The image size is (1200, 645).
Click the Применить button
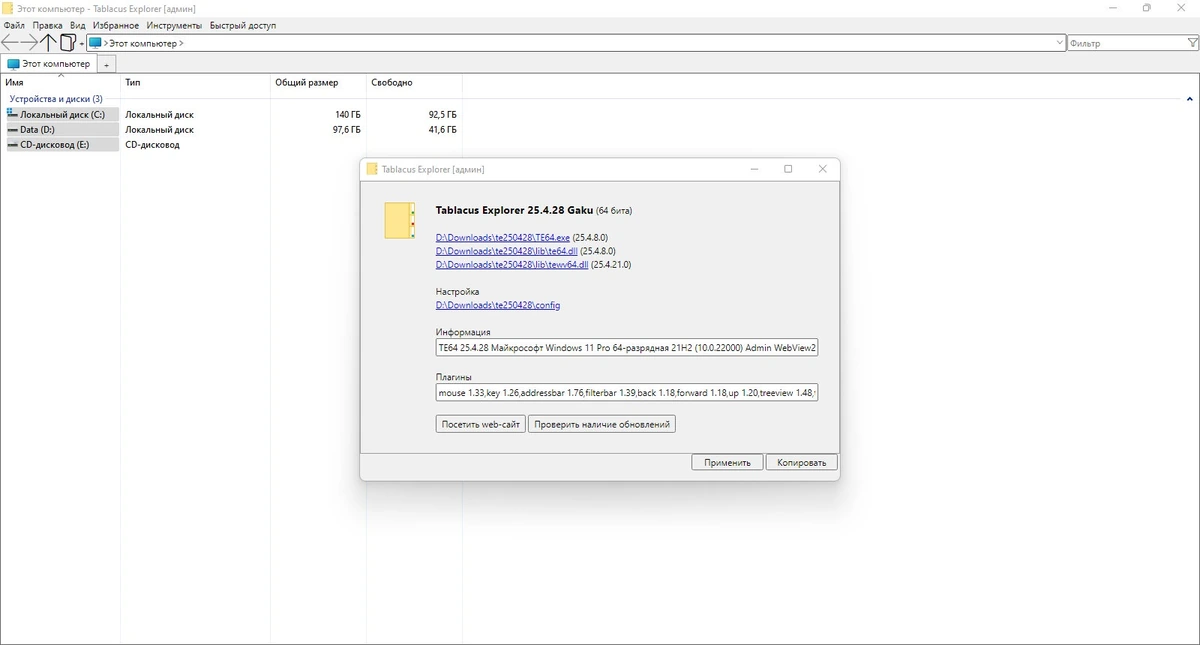[x=727, y=462]
